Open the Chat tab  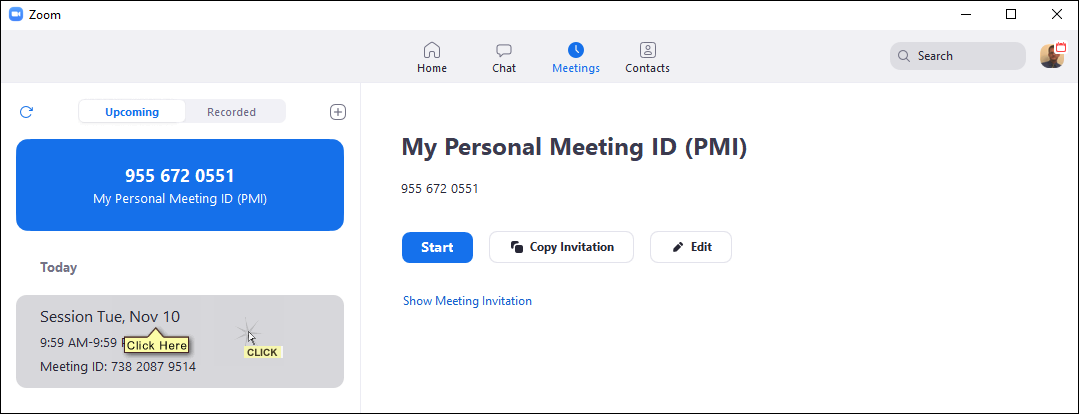click(x=504, y=58)
